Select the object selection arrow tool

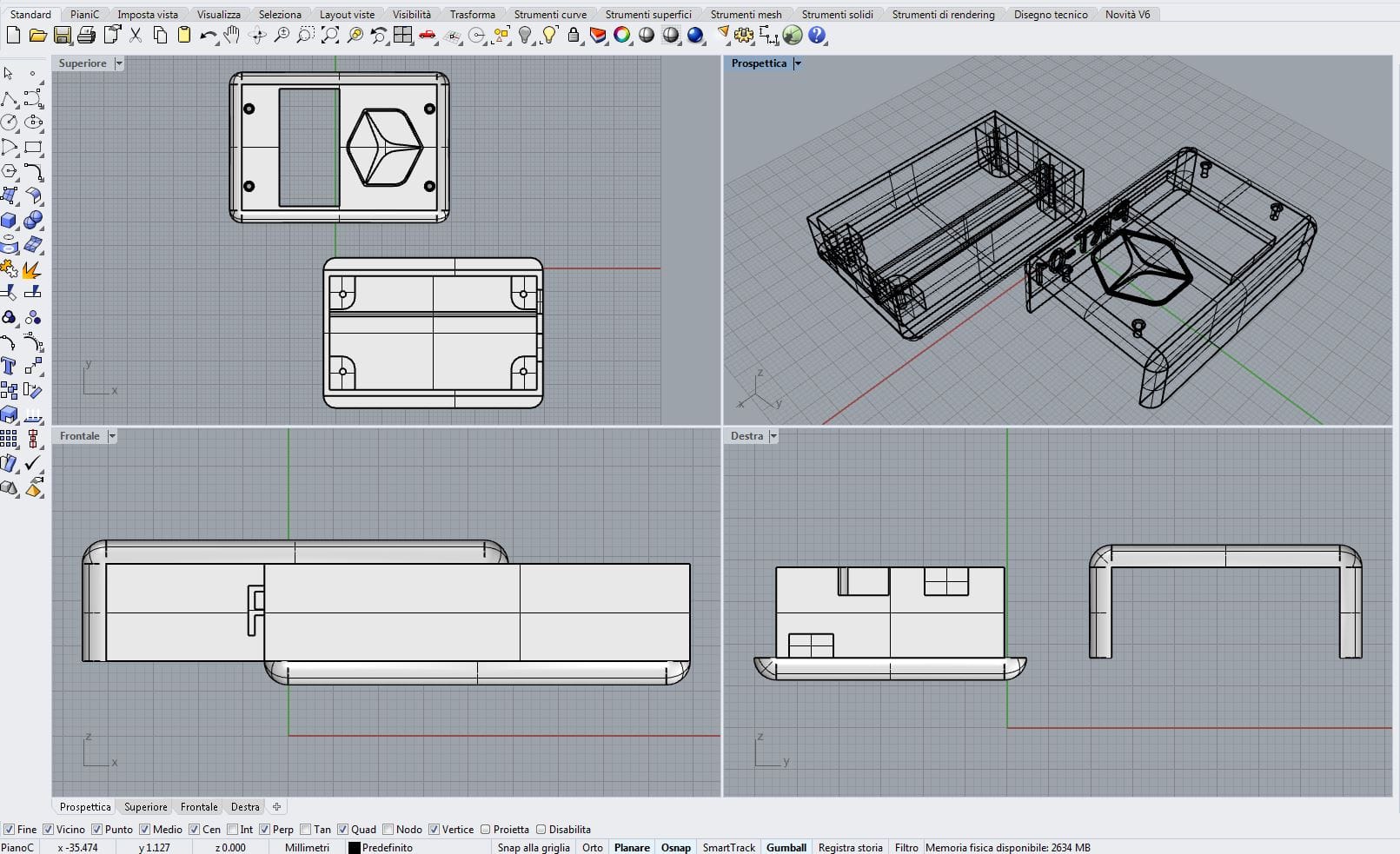point(8,74)
